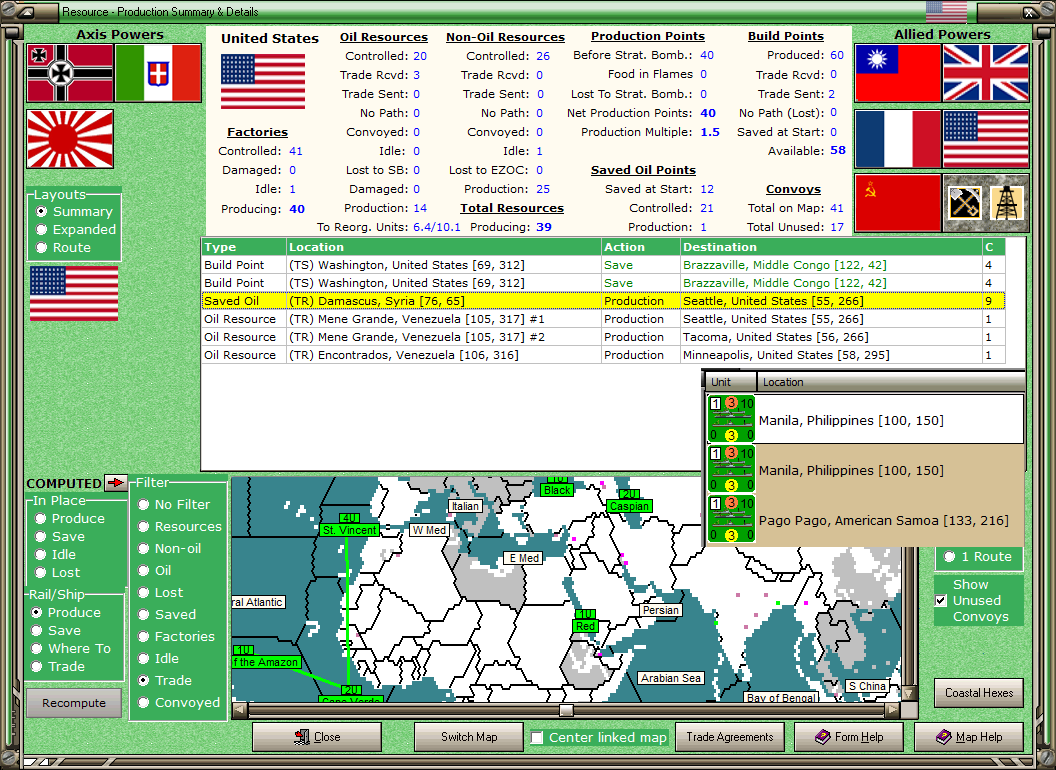Click the US flag below the Layouts panel
This screenshot has width=1056, height=770.
pyautogui.click(x=74, y=293)
